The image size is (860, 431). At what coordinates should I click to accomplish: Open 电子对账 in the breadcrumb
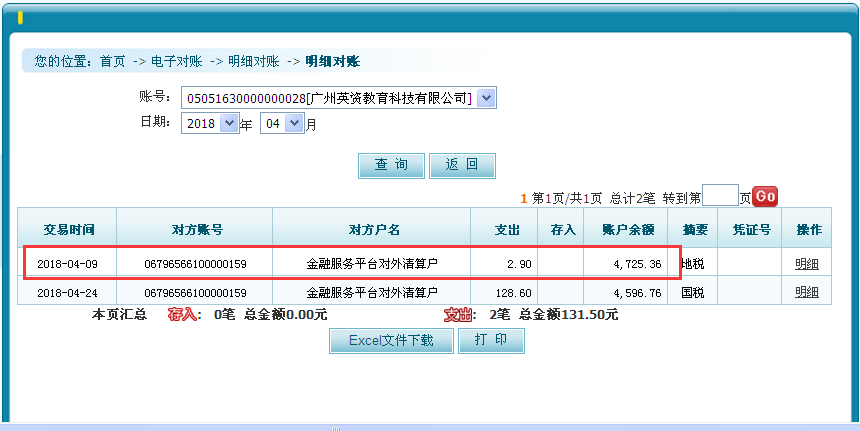tap(176, 61)
